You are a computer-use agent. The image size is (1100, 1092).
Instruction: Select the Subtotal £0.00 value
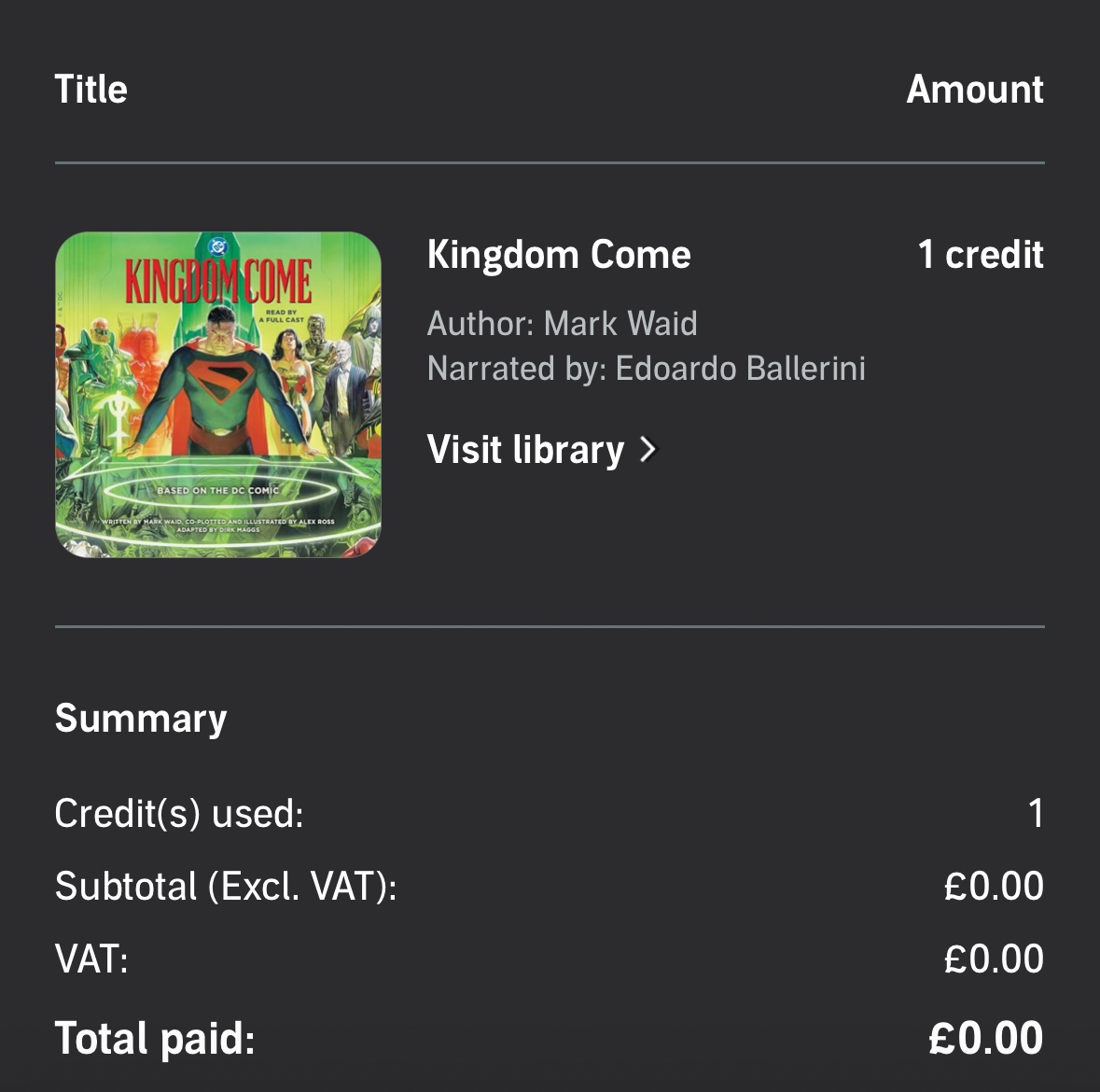point(994,887)
